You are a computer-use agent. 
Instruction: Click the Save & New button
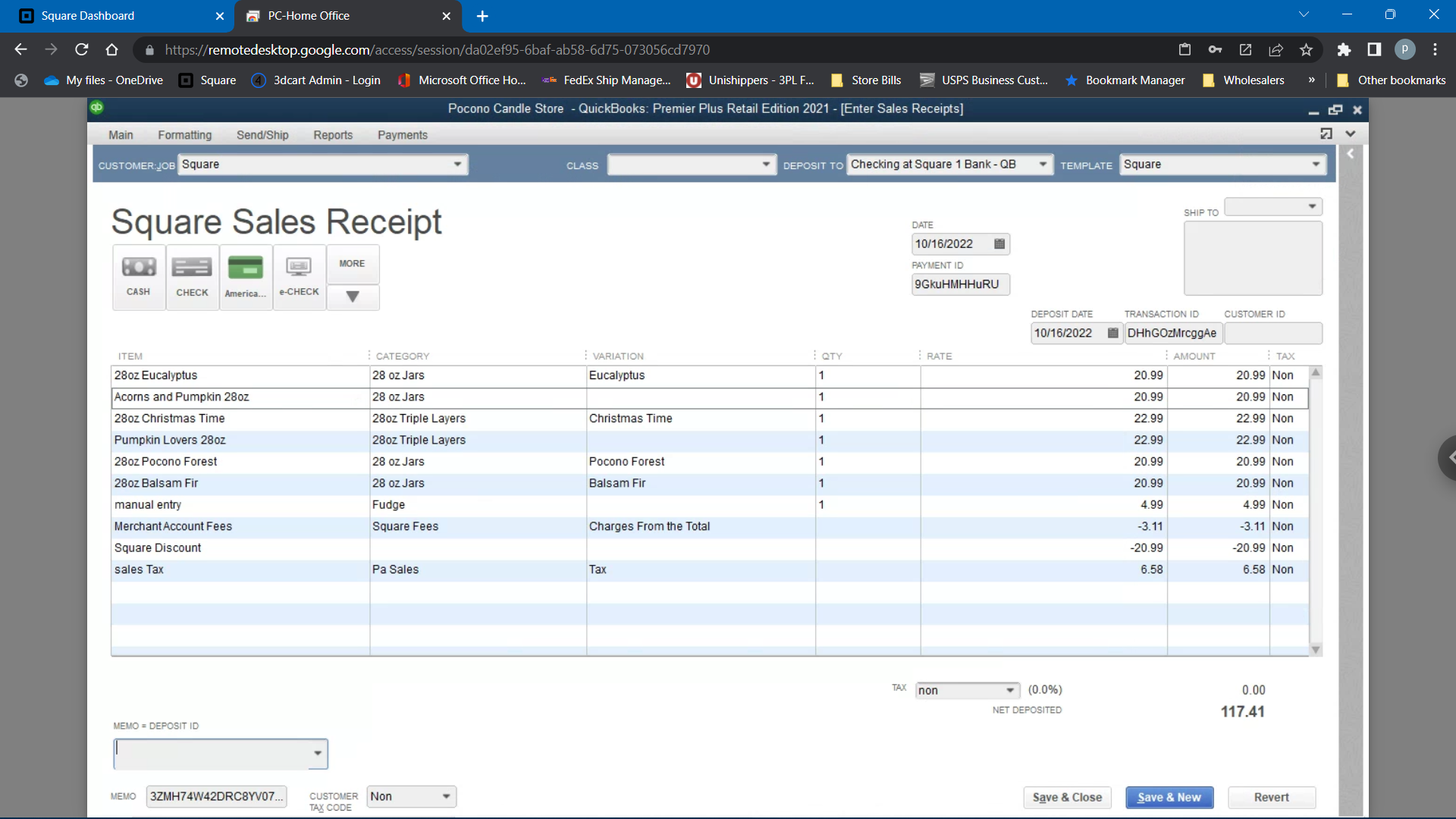click(1170, 797)
